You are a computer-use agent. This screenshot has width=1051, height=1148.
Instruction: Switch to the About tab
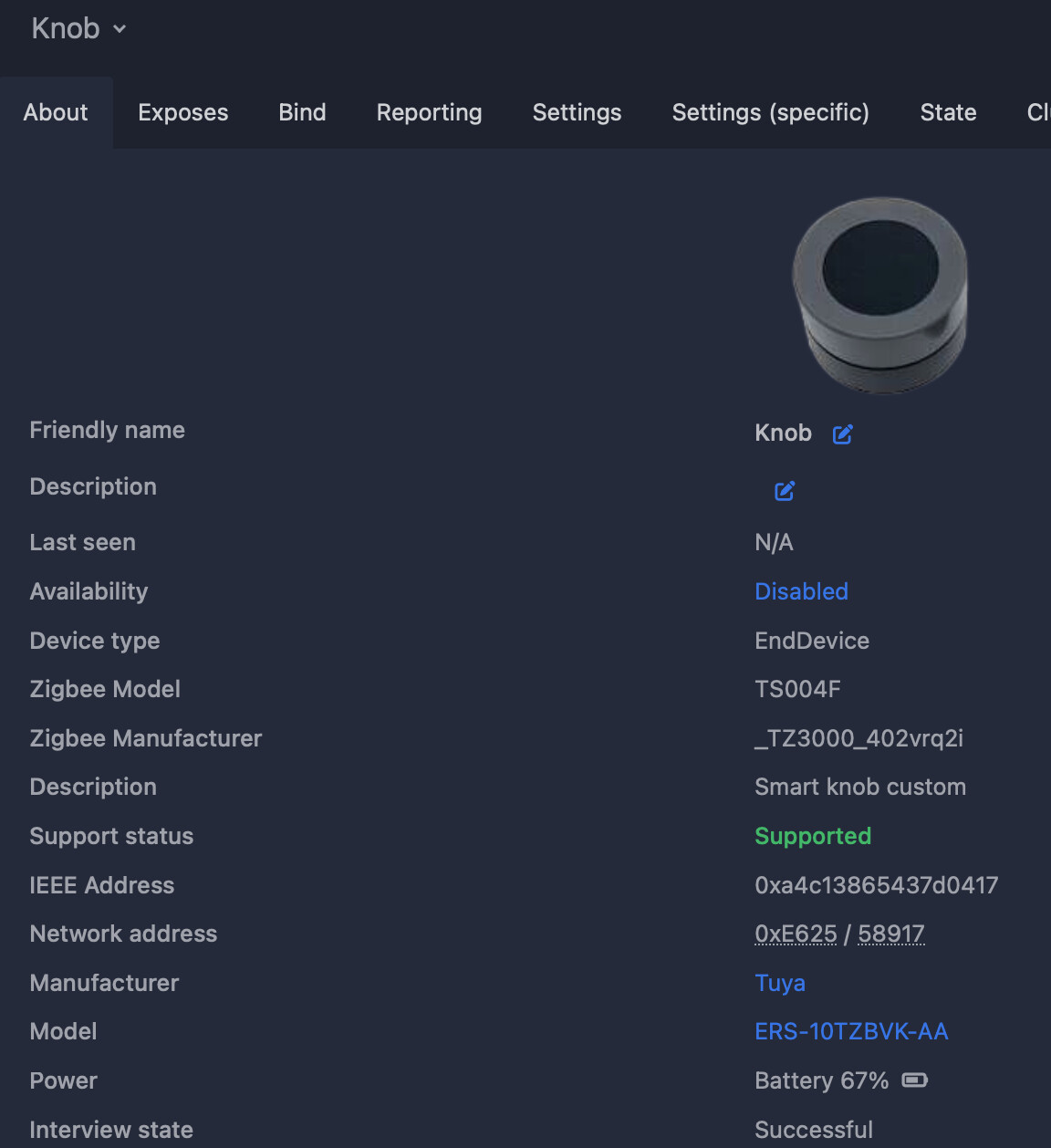[x=56, y=112]
